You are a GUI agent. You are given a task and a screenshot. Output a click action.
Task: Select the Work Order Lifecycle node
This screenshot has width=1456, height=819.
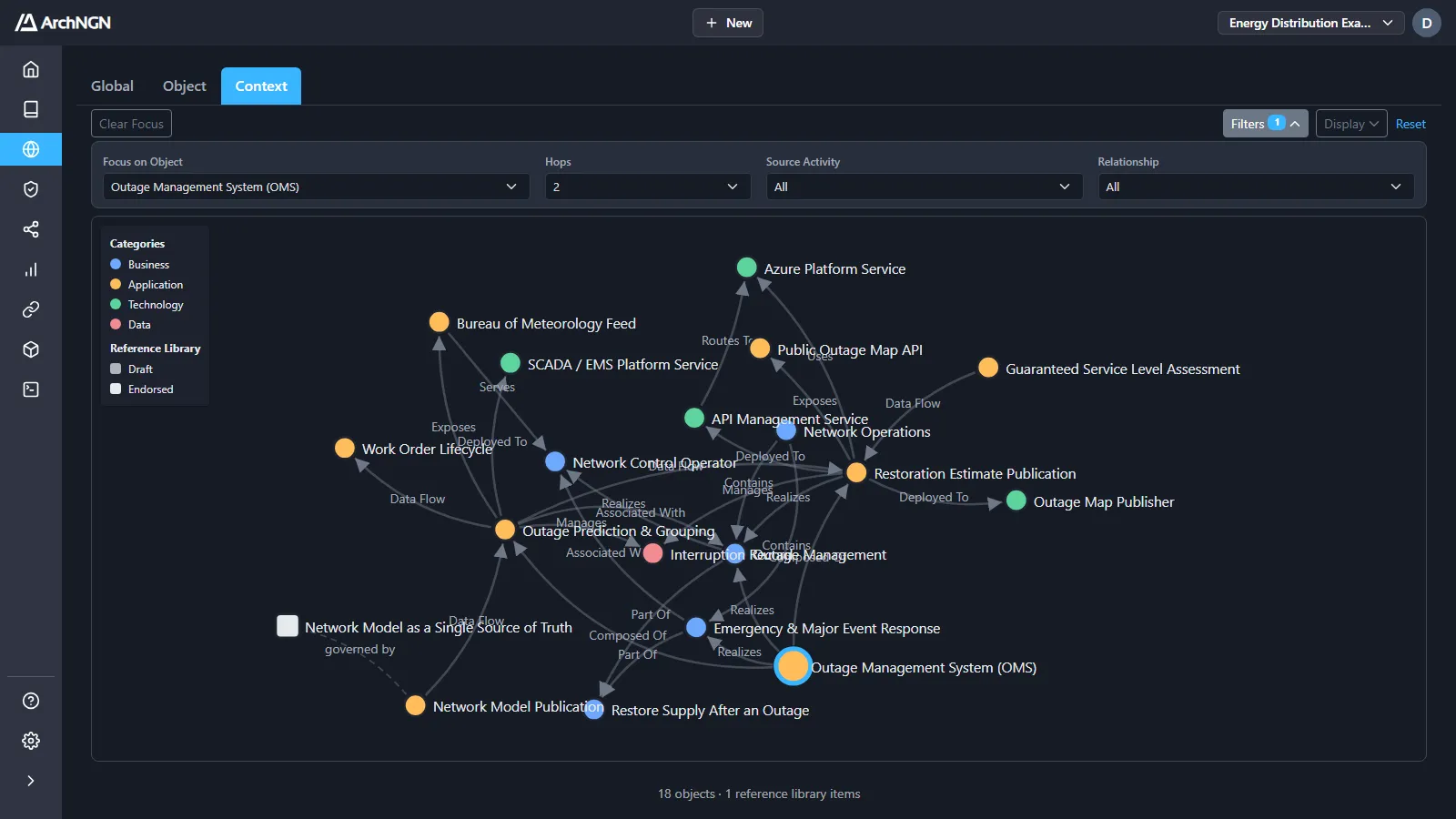[x=344, y=448]
